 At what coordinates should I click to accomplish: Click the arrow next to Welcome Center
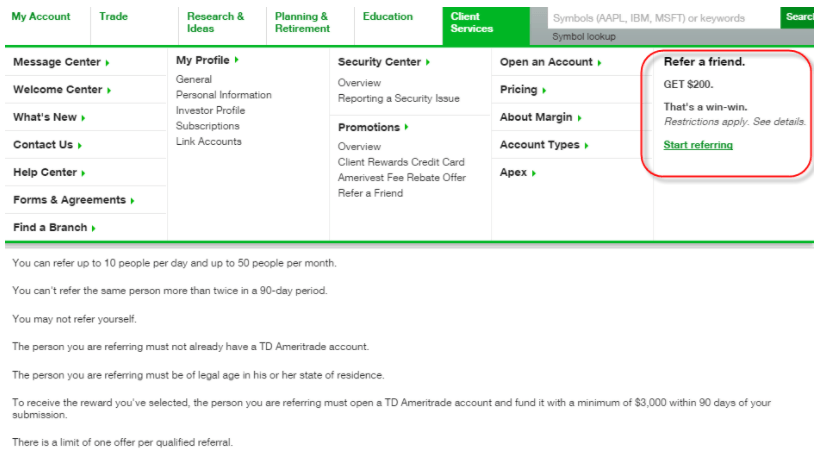click(x=109, y=91)
